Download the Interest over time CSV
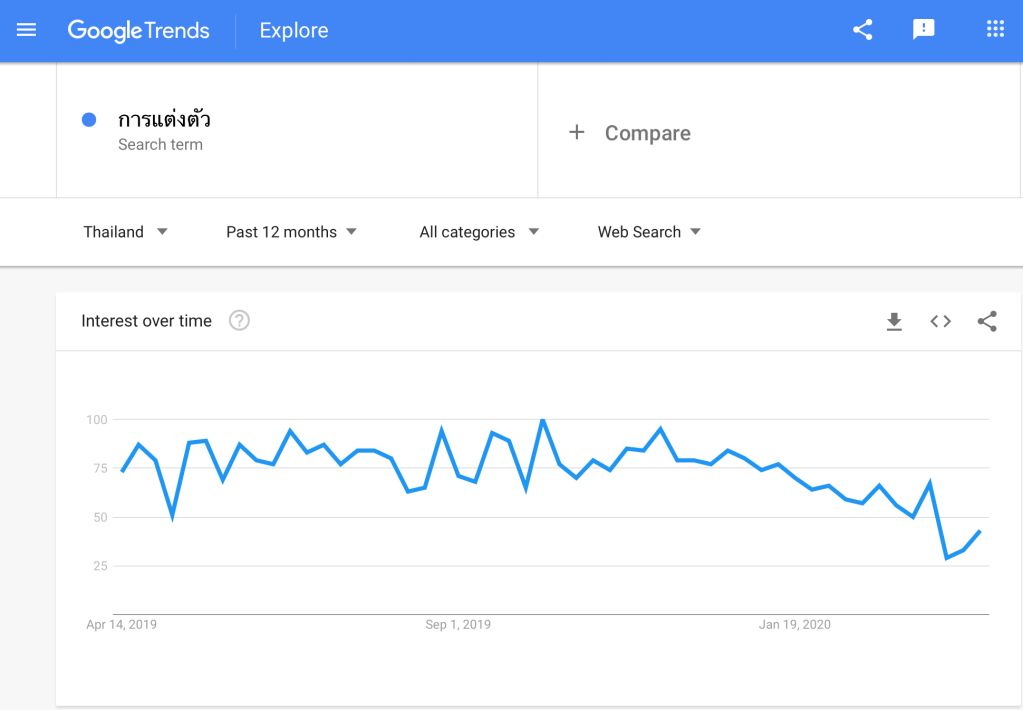 click(894, 321)
